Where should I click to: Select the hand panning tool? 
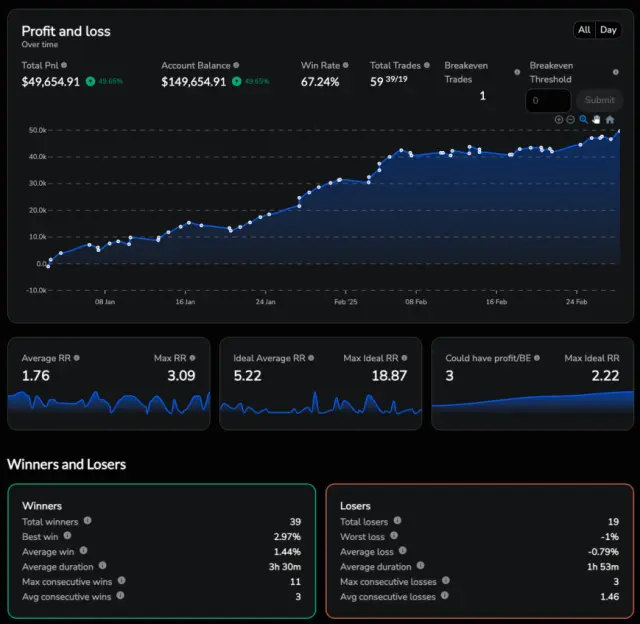pyautogui.click(x=597, y=120)
